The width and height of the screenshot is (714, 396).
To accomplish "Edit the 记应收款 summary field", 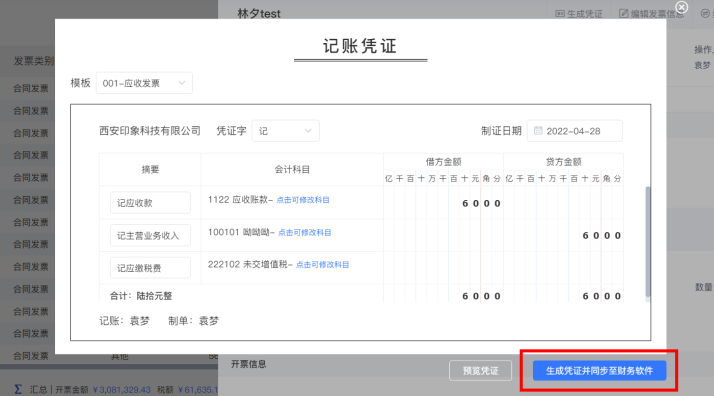I will coord(150,203).
